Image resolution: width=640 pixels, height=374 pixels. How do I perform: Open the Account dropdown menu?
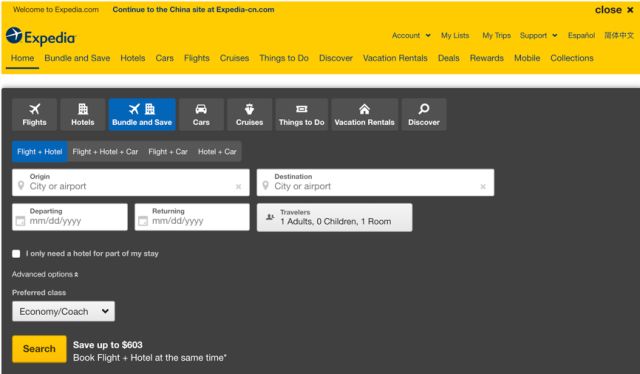(x=411, y=36)
